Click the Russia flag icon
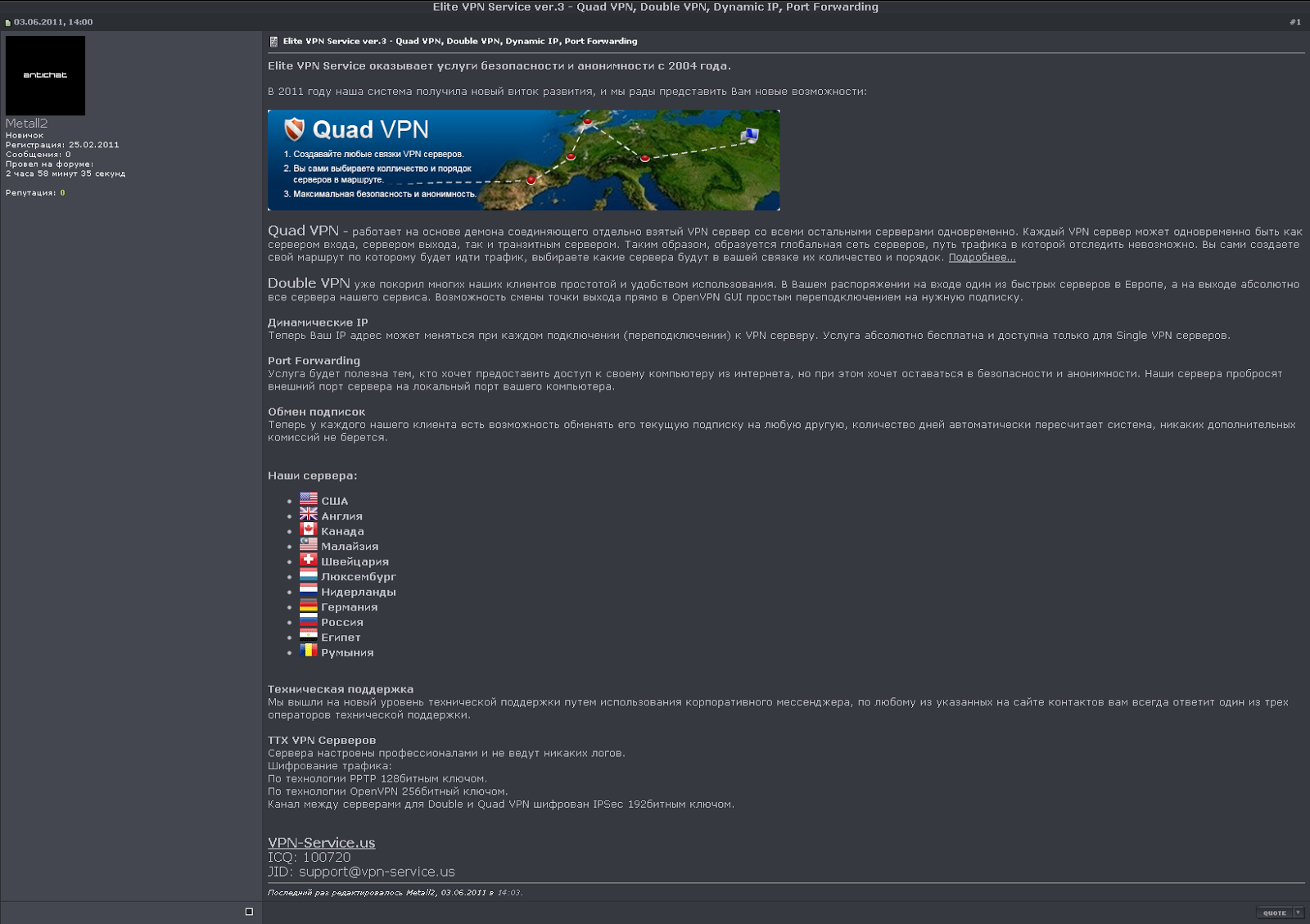This screenshot has height=924, width=1310. tap(308, 620)
